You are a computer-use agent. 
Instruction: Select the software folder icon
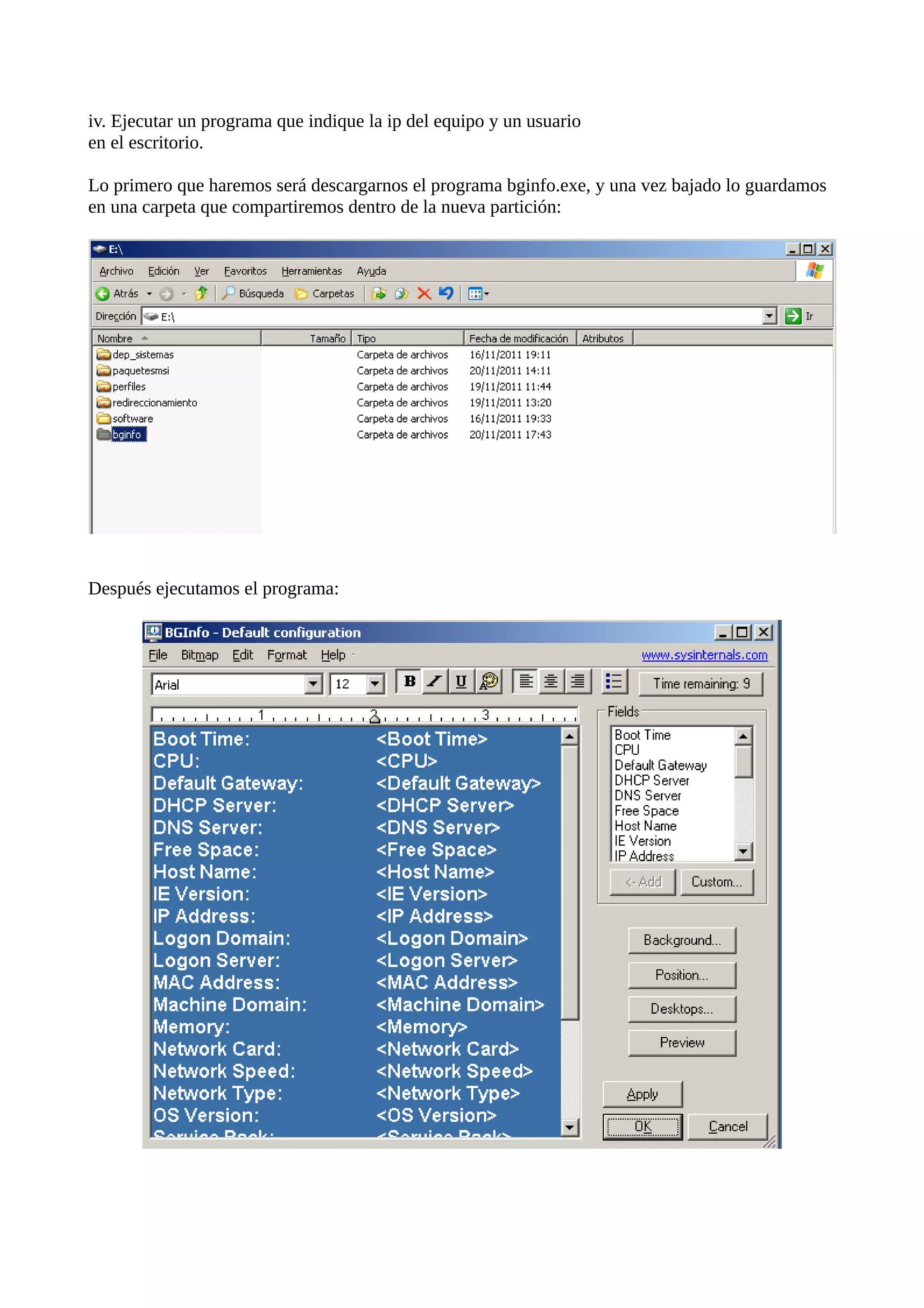(104, 418)
